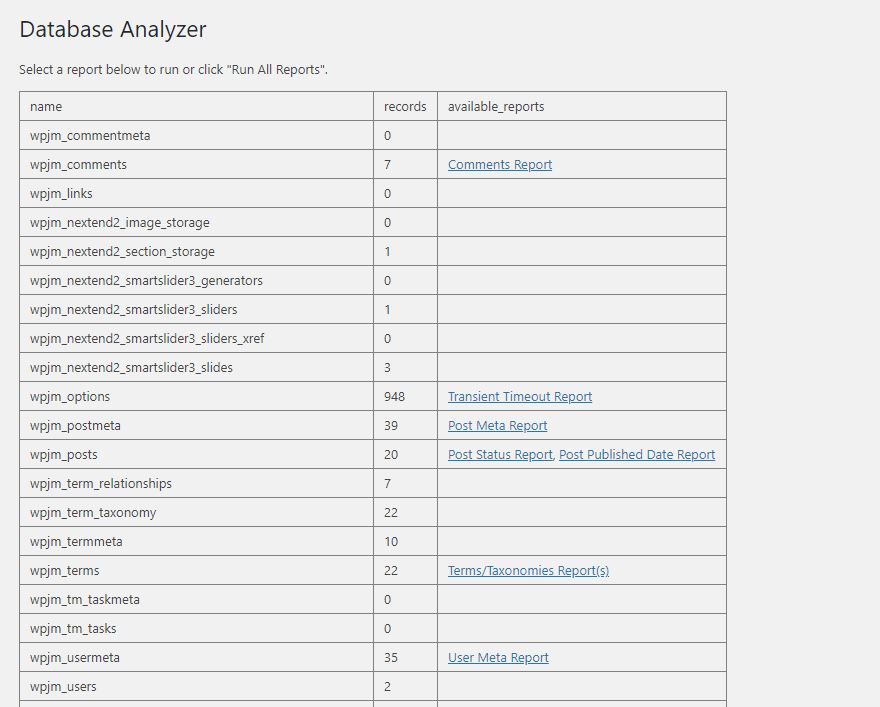
Task: Open the Comments Report link
Action: click(499, 164)
